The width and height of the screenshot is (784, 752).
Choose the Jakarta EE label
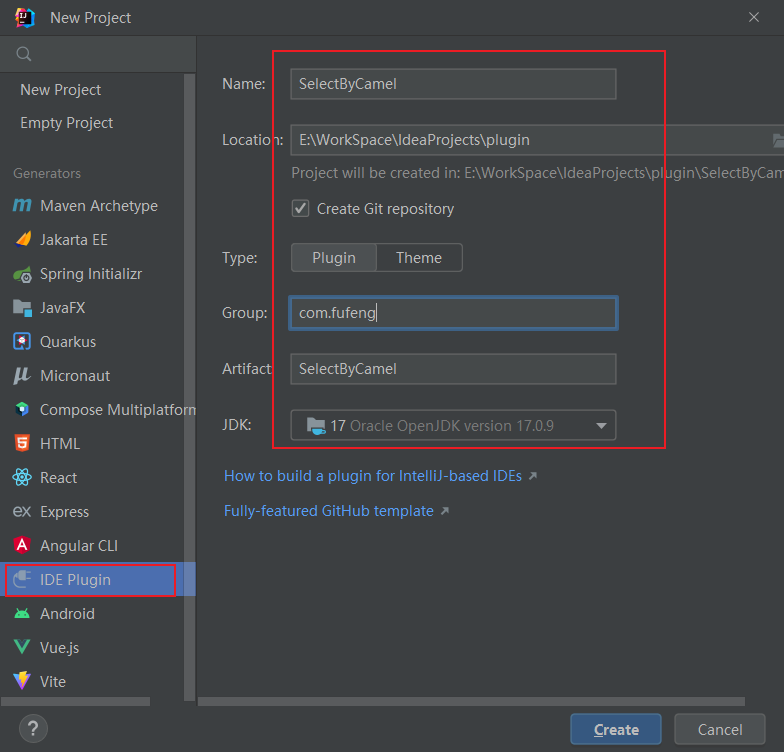[x=74, y=240]
